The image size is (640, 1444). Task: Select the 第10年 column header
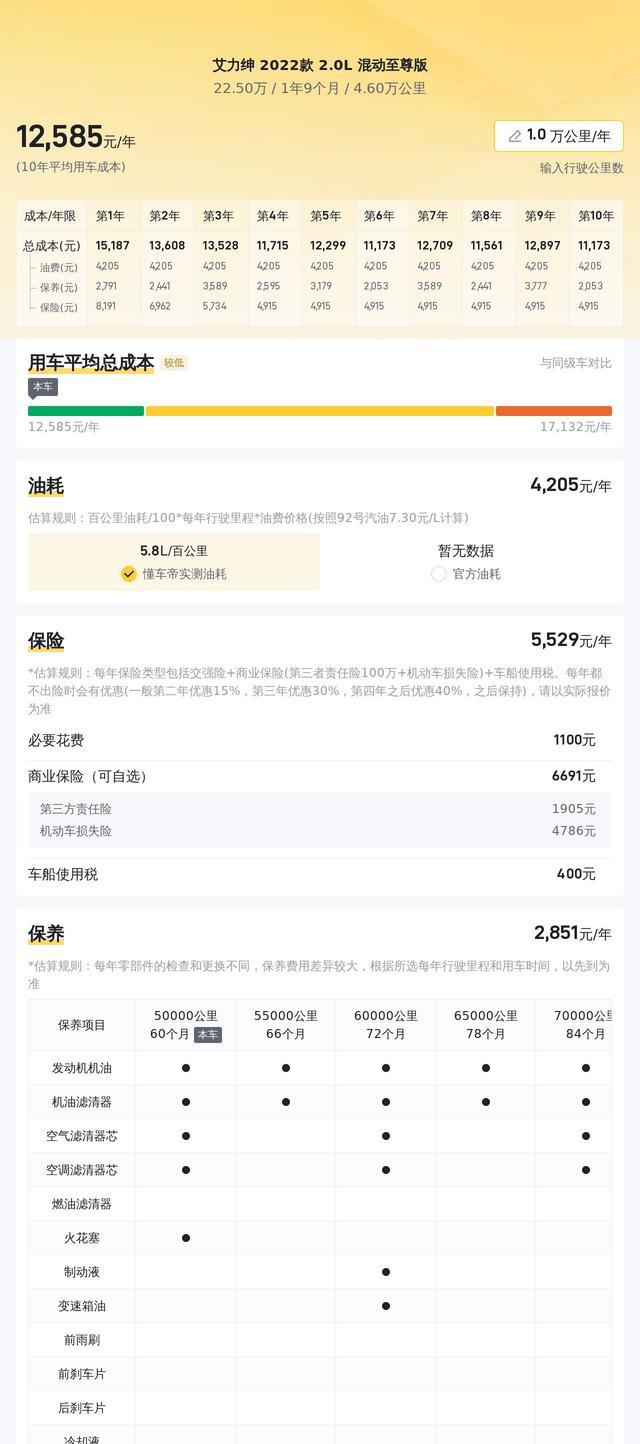596,216
